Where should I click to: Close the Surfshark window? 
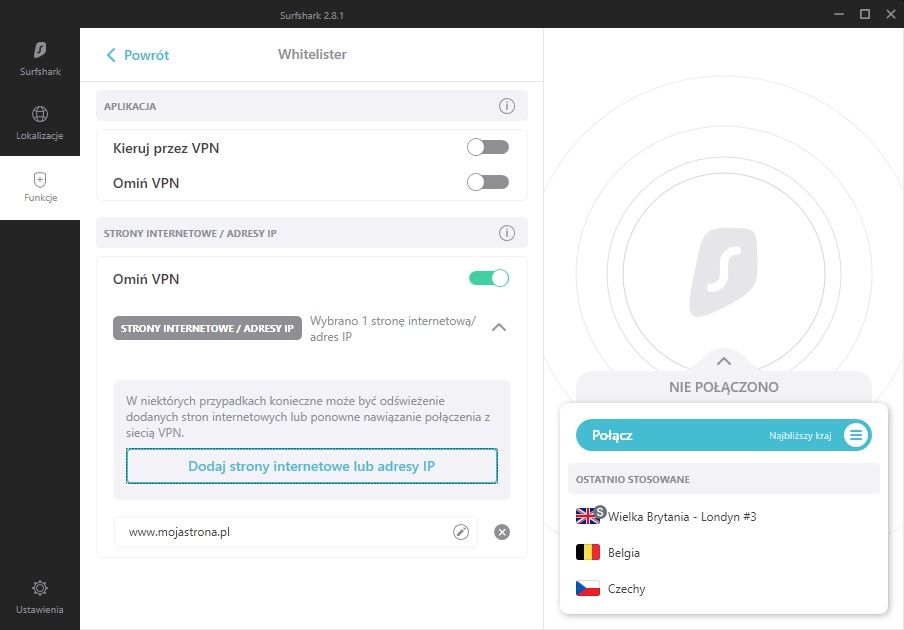(x=891, y=14)
